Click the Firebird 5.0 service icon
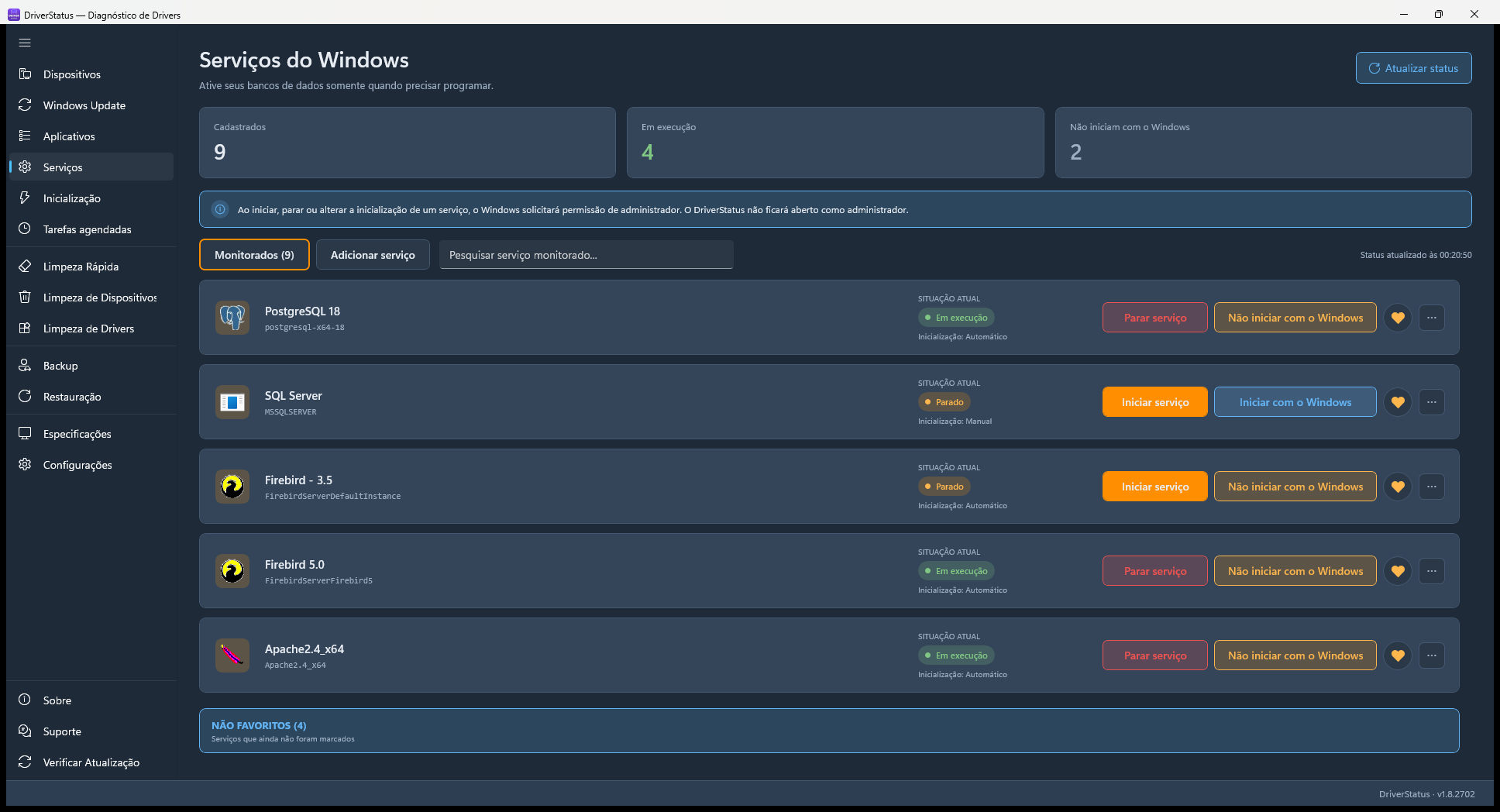Viewport: 1500px width, 812px height. [x=232, y=571]
